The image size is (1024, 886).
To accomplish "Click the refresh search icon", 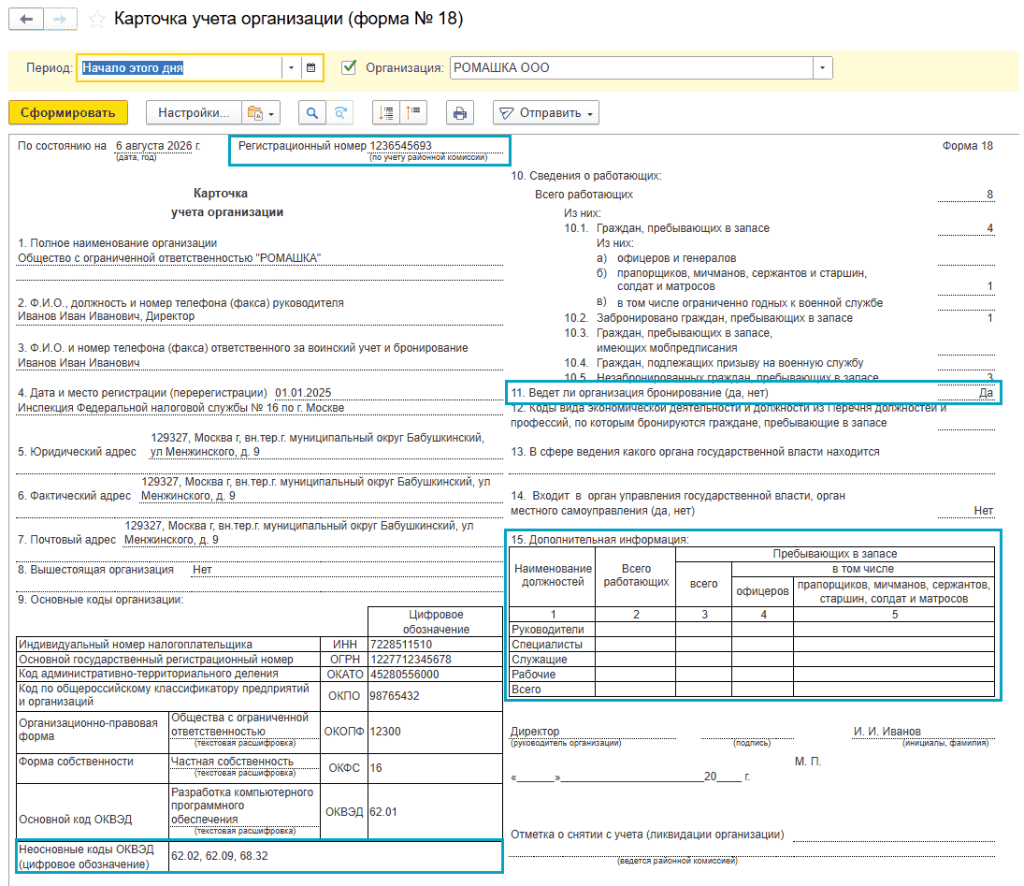I will pyautogui.click(x=340, y=113).
